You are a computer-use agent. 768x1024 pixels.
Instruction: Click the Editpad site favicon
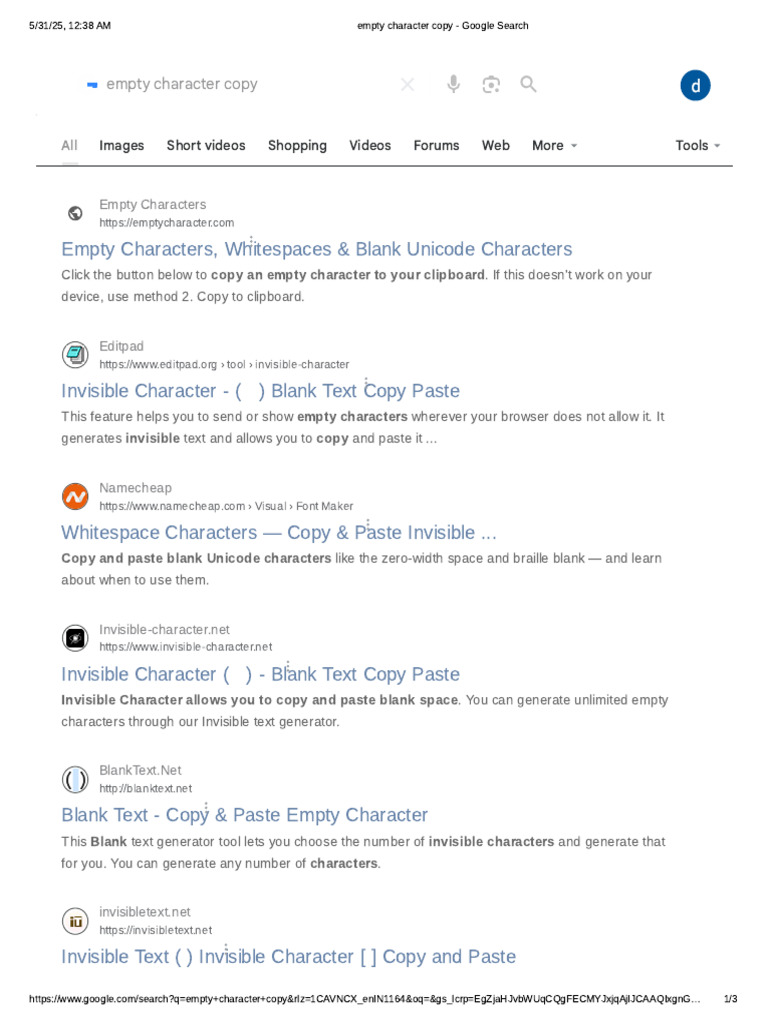(75, 354)
